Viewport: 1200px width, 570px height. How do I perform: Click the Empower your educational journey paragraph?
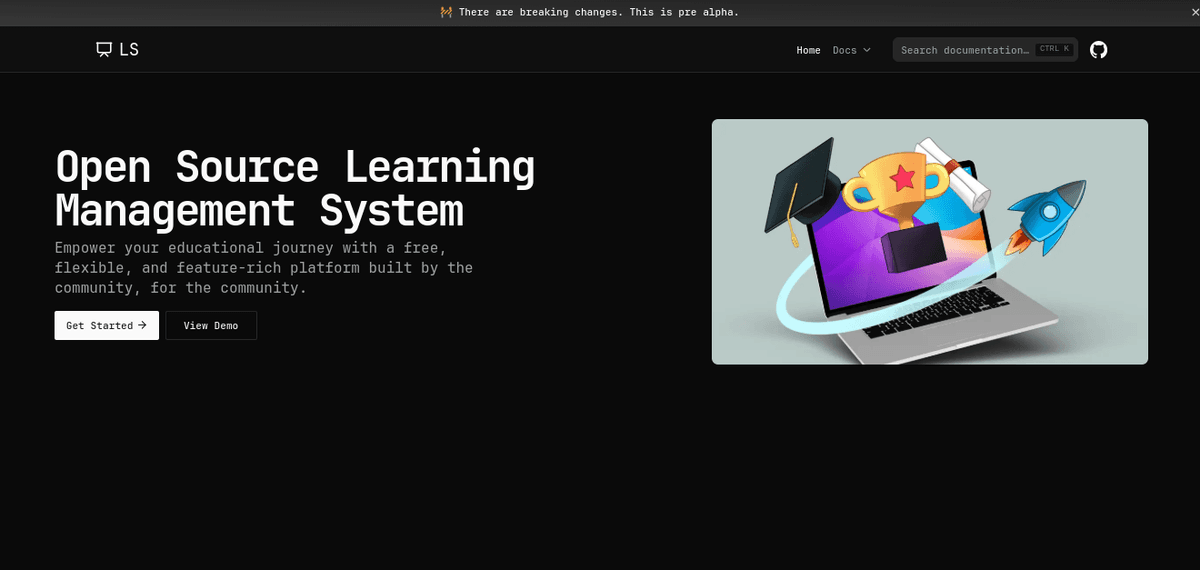(x=264, y=267)
